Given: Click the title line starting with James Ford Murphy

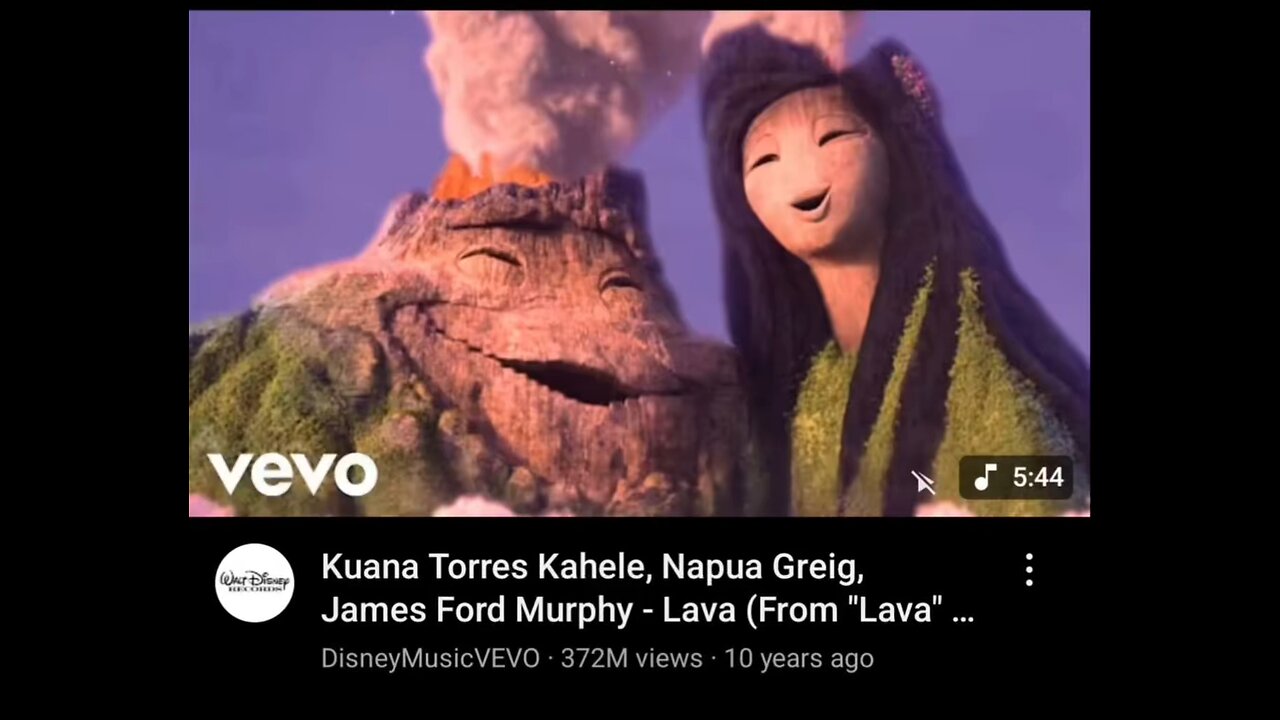Looking at the screenshot, I should tap(647, 609).
